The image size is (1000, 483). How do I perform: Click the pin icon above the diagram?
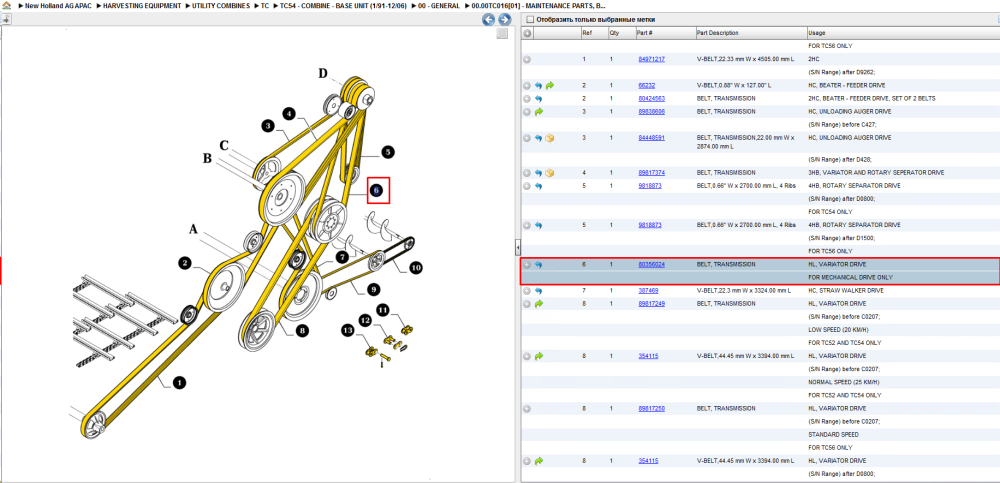pyautogui.click(x=6, y=20)
